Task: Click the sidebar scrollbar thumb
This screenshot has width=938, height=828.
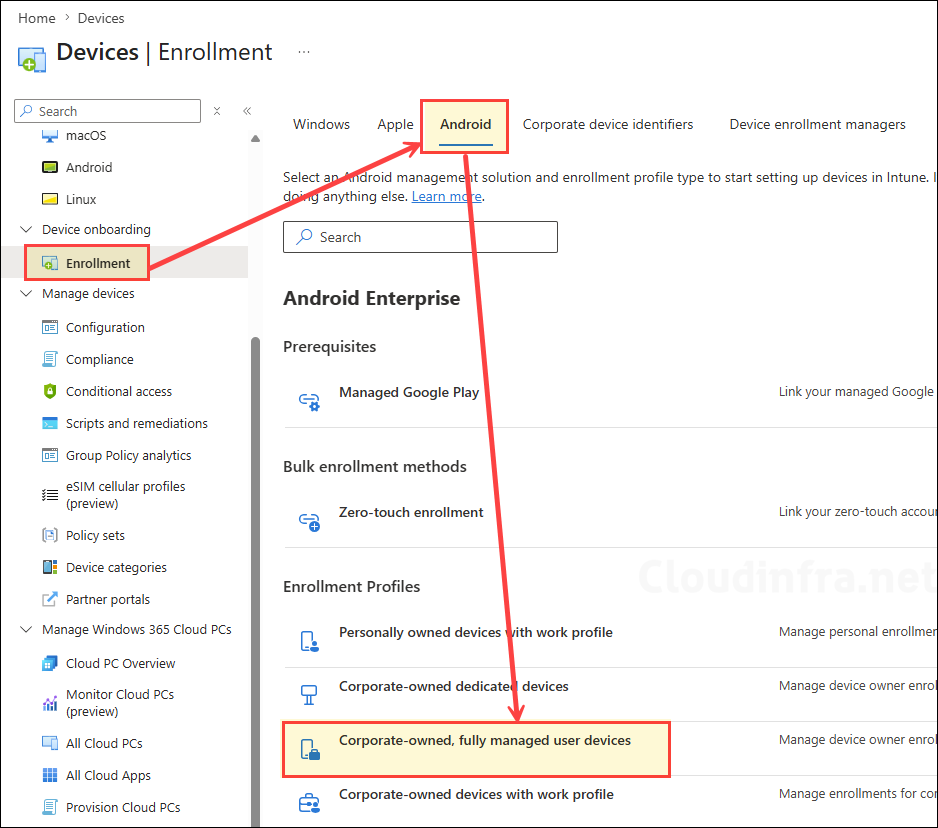Action: [255, 580]
